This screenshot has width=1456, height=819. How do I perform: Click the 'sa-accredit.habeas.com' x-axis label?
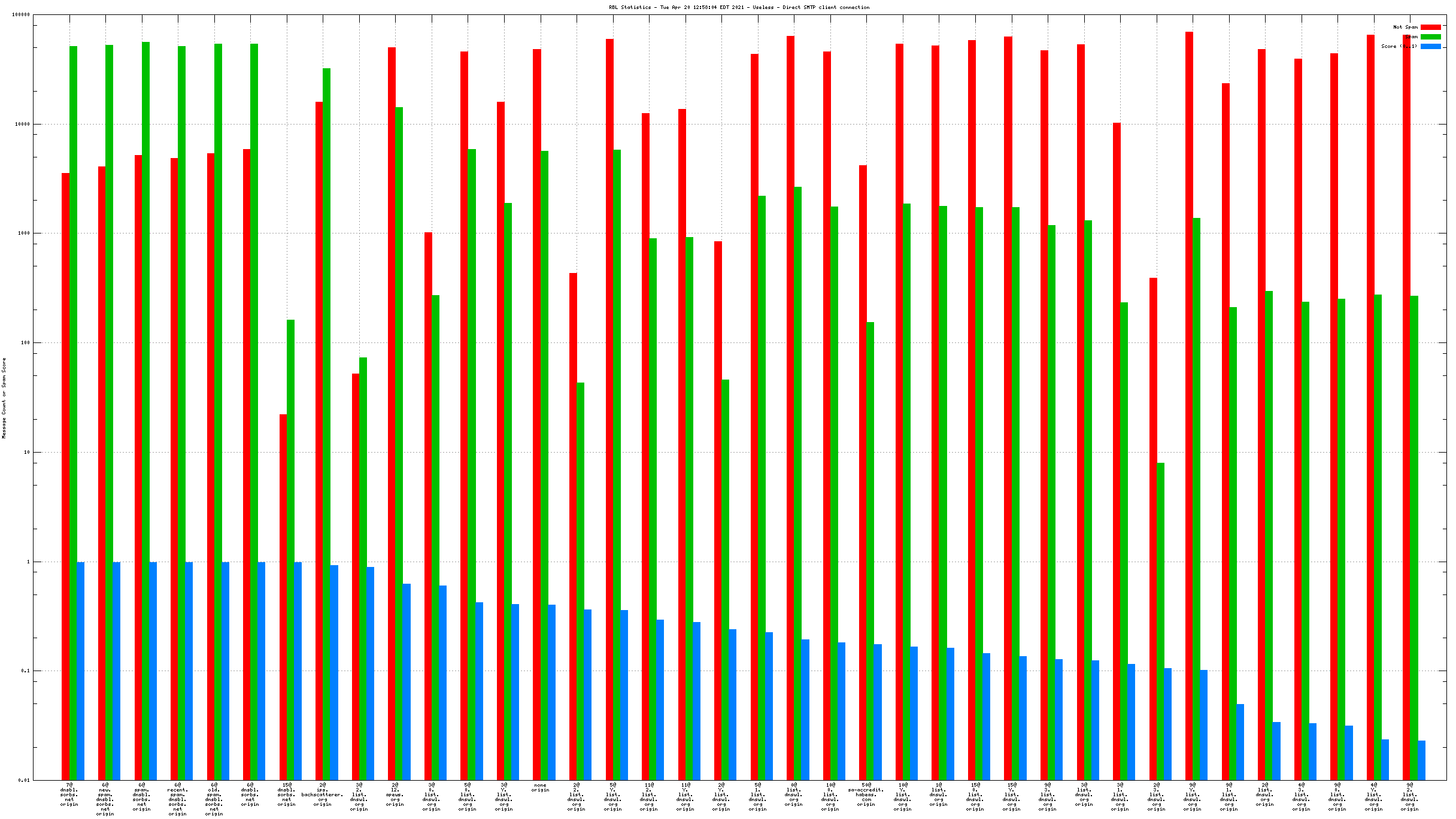(866, 794)
